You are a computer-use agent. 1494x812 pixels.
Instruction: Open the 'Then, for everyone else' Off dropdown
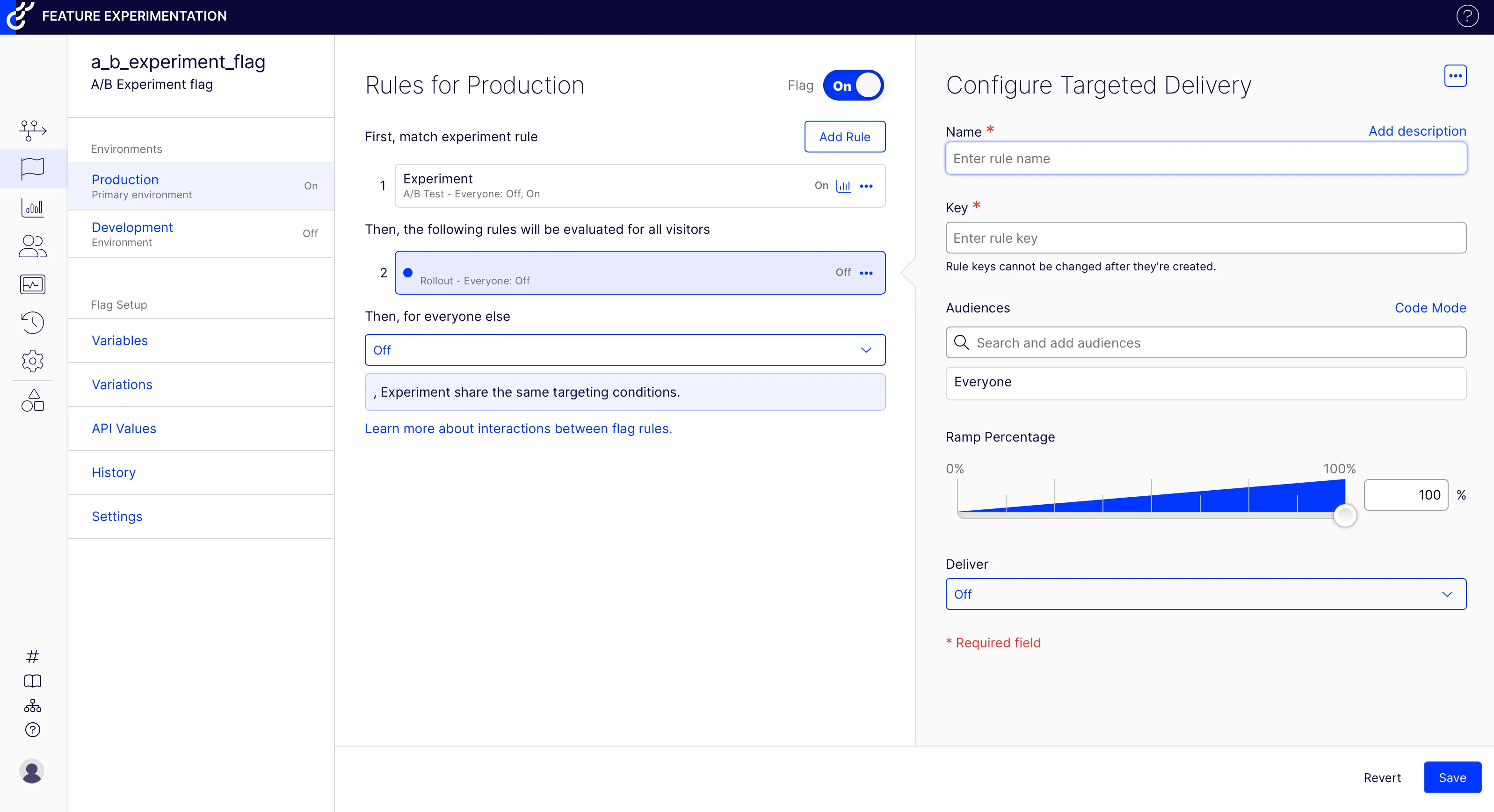(624, 349)
